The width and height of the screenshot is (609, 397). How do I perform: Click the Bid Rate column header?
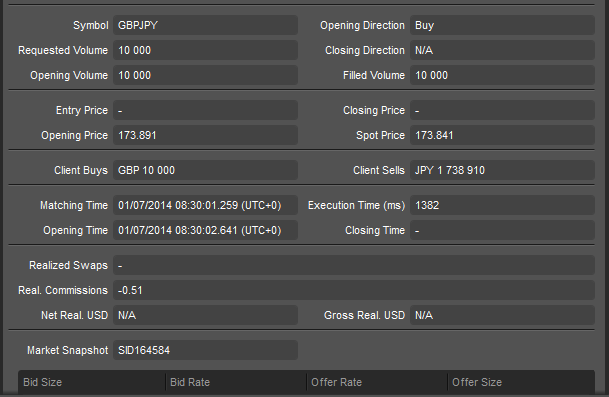click(x=236, y=382)
